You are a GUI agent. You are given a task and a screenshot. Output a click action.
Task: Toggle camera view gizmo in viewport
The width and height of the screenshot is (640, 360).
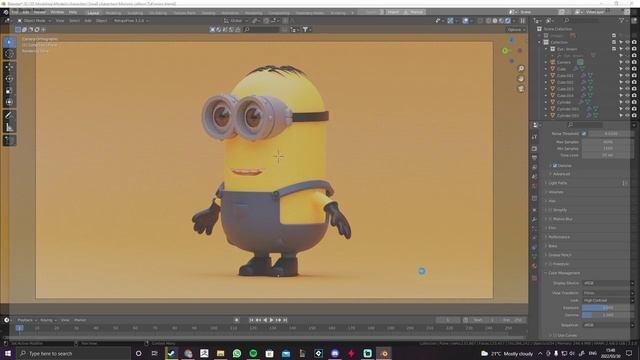pos(521,89)
